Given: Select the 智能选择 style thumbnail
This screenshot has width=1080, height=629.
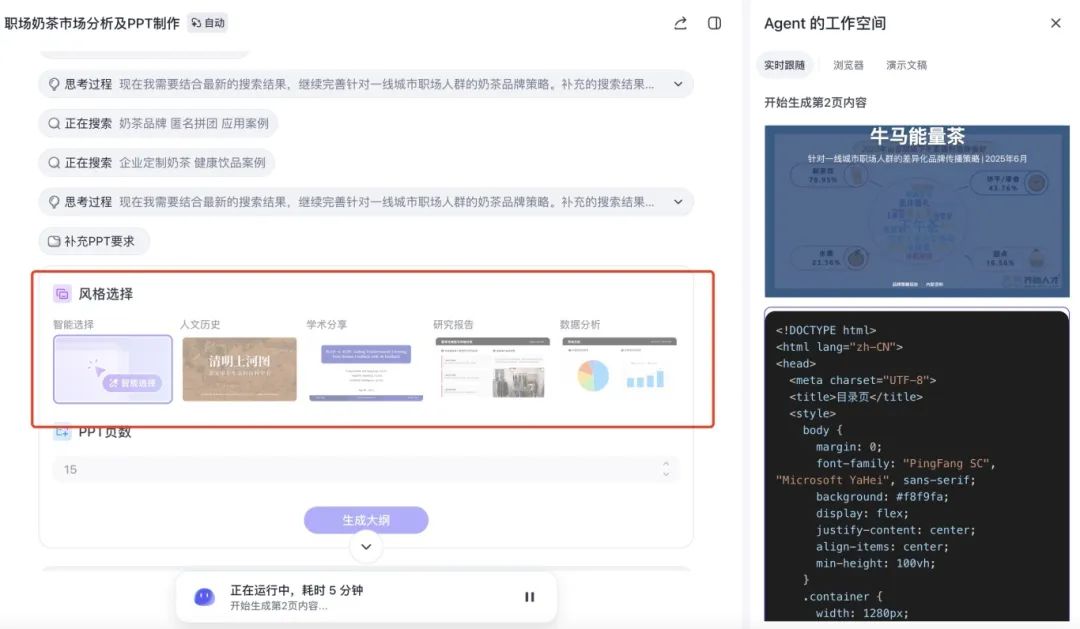Looking at the screenshot, I should 113,369.
